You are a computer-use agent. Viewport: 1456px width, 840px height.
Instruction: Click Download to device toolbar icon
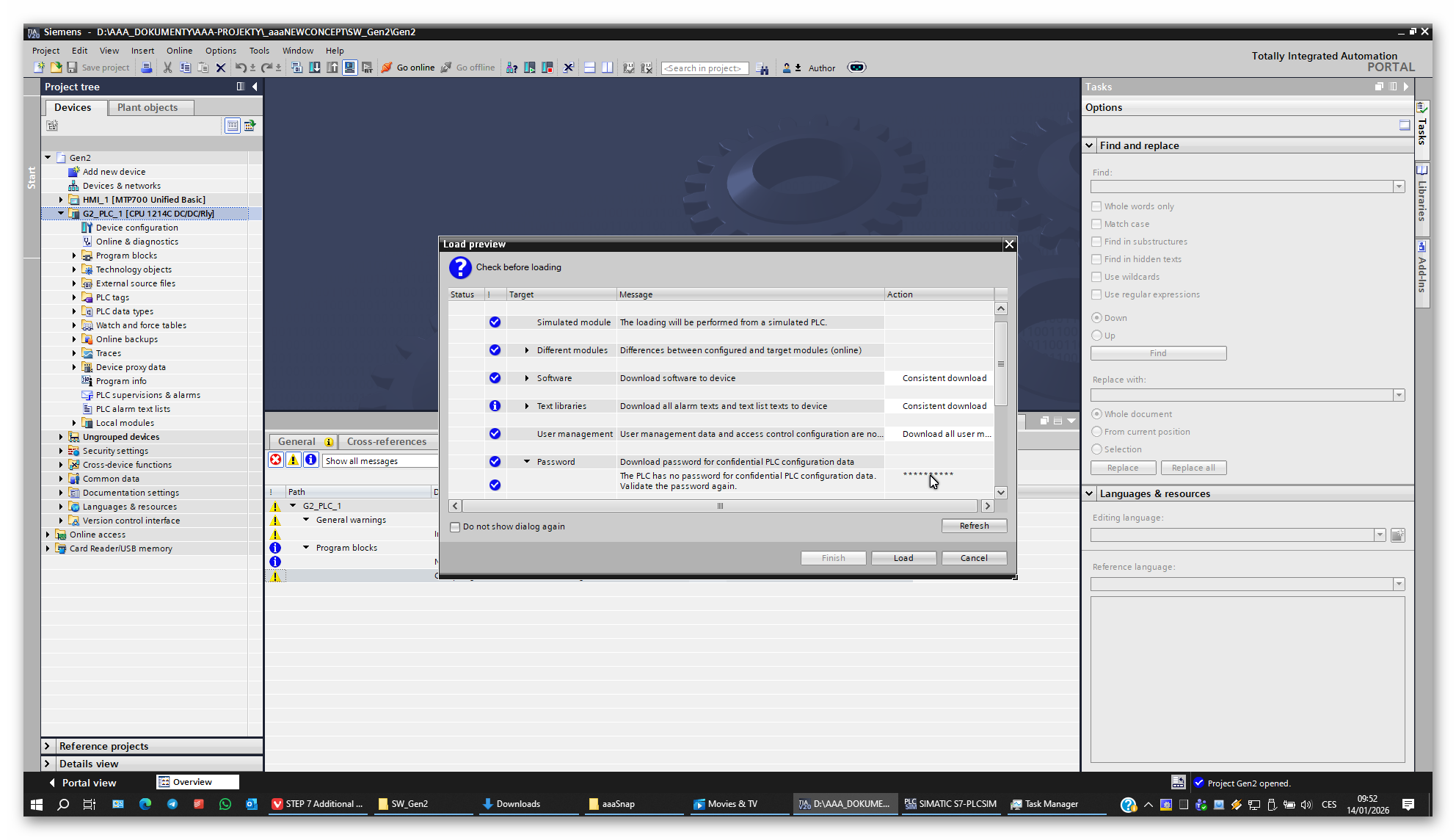tap(315, 68)
